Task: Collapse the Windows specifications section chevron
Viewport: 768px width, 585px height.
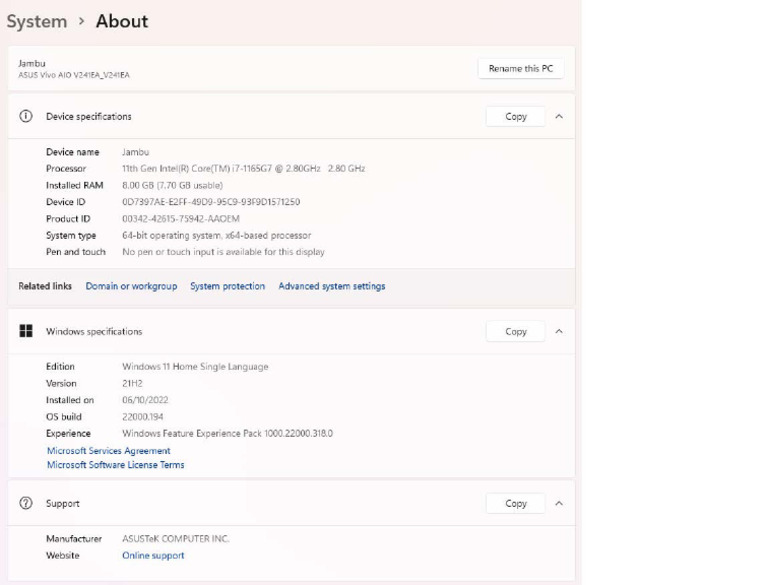Action: point(559,332)
